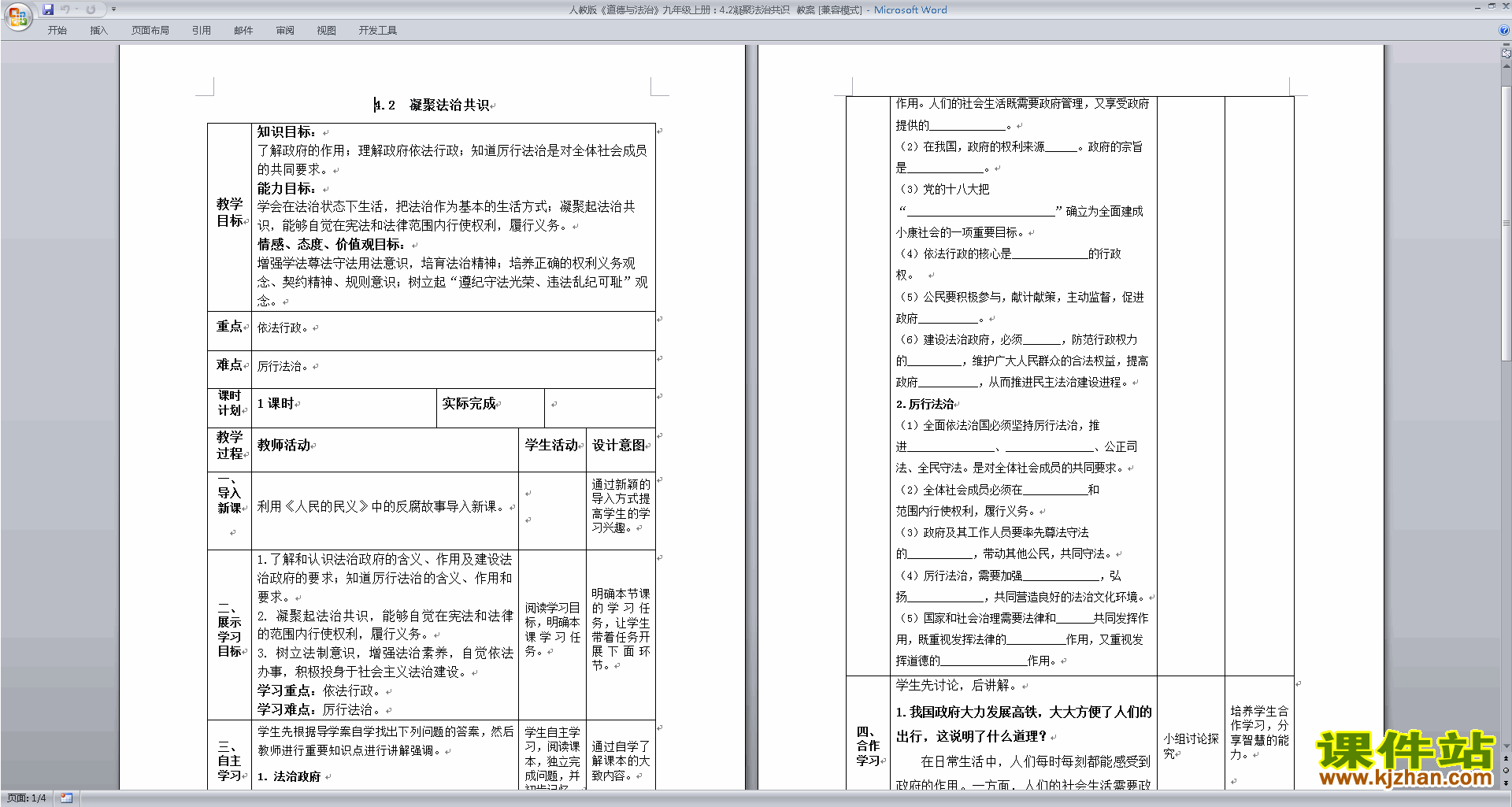Open the Office button menu
This screenshot has height=807, width=1512.
point(17,17)
